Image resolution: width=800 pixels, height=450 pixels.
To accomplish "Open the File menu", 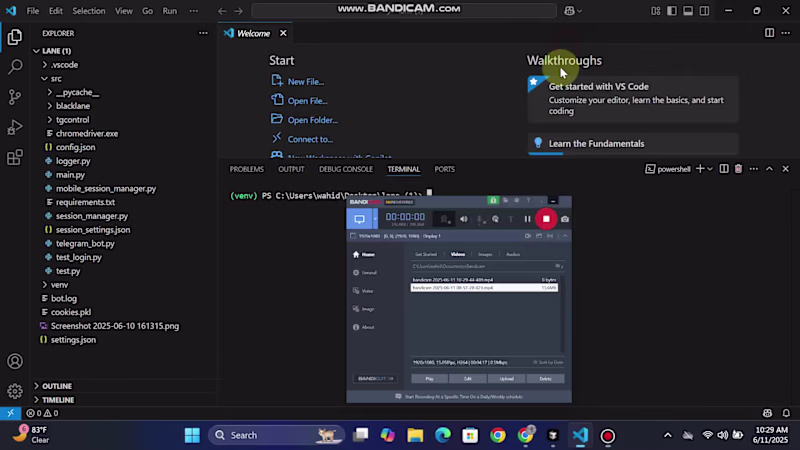I will tap(33, 11).
